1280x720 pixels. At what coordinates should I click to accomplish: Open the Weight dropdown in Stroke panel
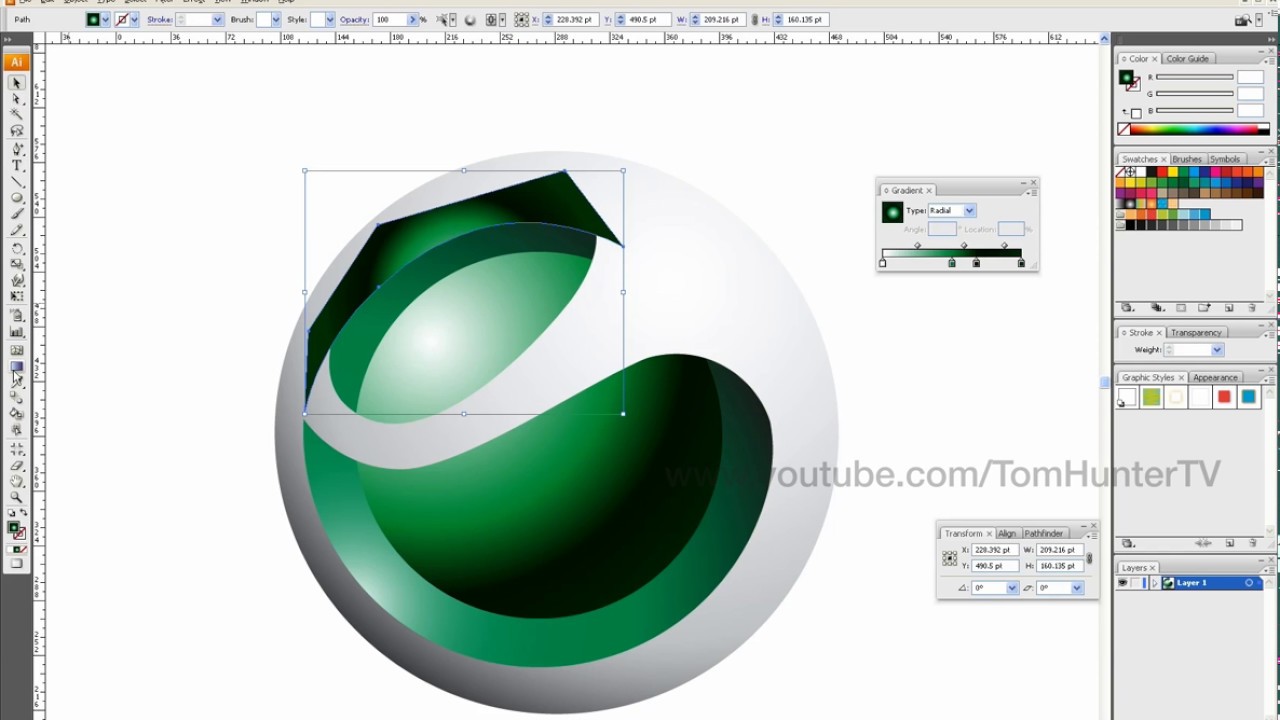click(1217, 350)
